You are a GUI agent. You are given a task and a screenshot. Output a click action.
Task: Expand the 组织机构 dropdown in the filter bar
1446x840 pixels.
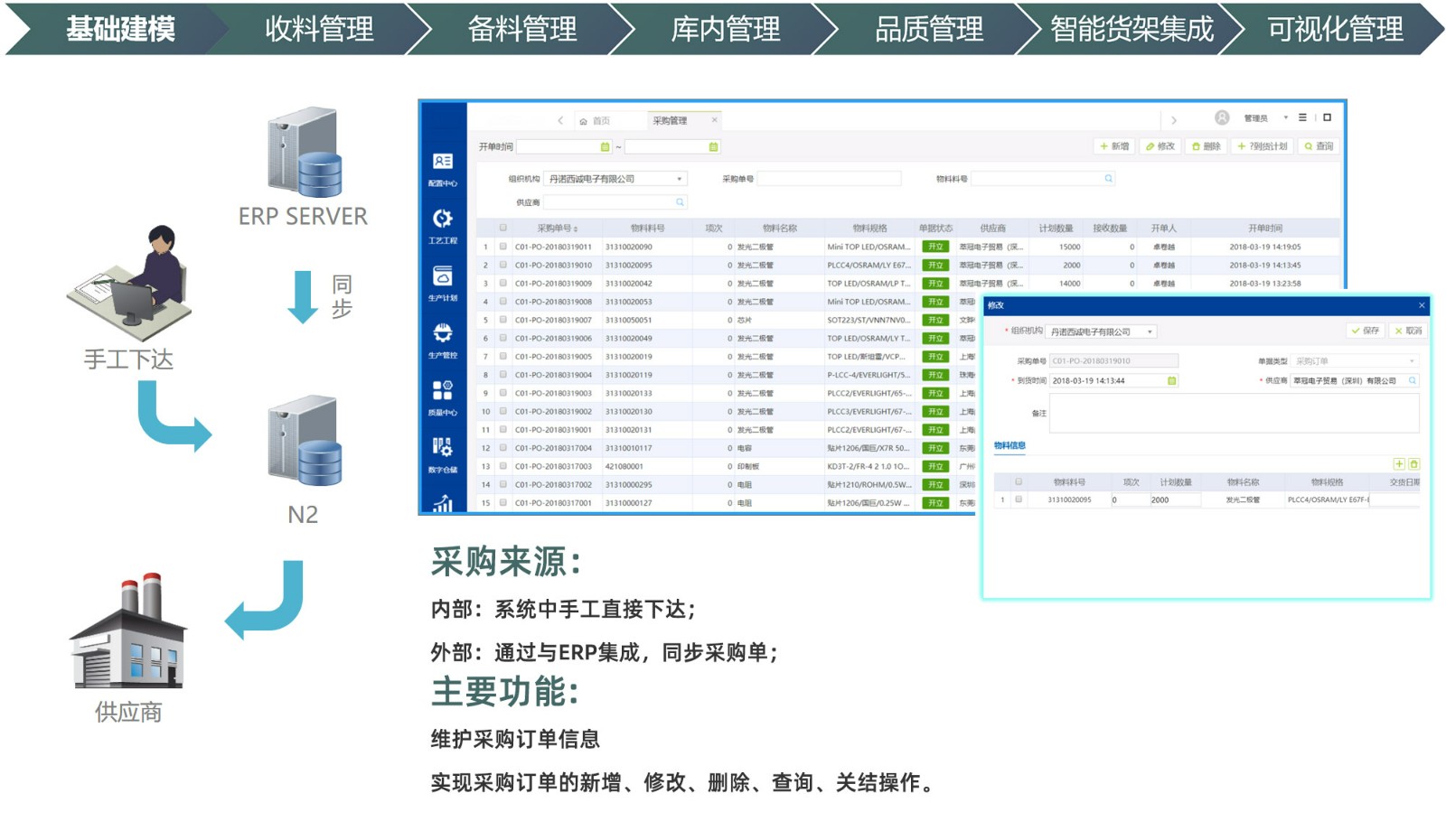679,179
